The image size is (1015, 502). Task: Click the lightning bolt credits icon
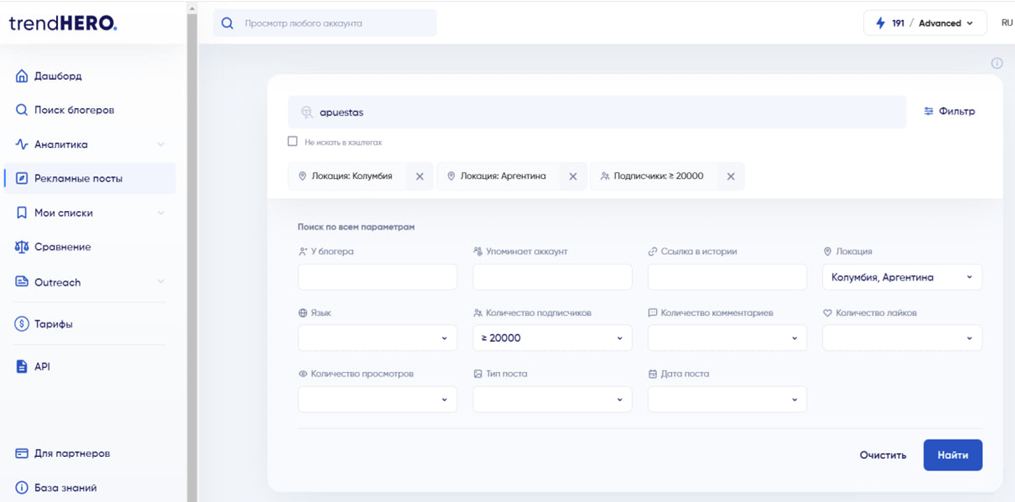pyautogui.click(x=880, y=23)
